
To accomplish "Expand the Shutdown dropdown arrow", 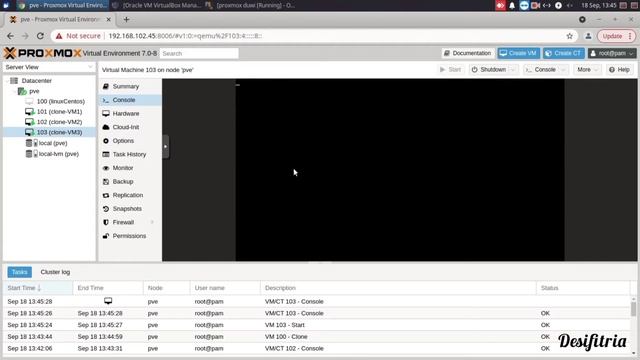I will point(513,70).
